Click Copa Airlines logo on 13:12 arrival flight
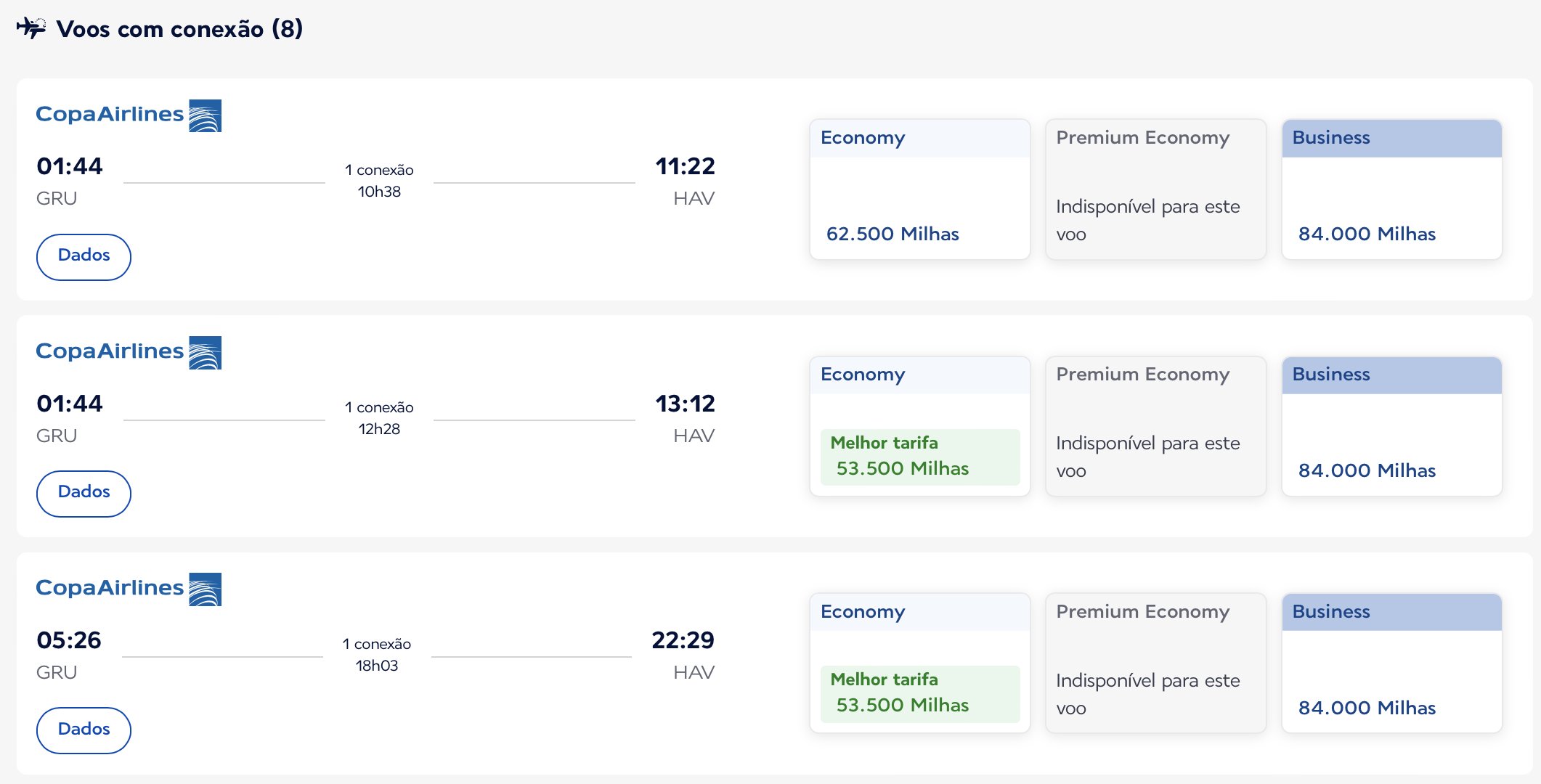The height and width of the screenshot is (784, 1541). 129,352
